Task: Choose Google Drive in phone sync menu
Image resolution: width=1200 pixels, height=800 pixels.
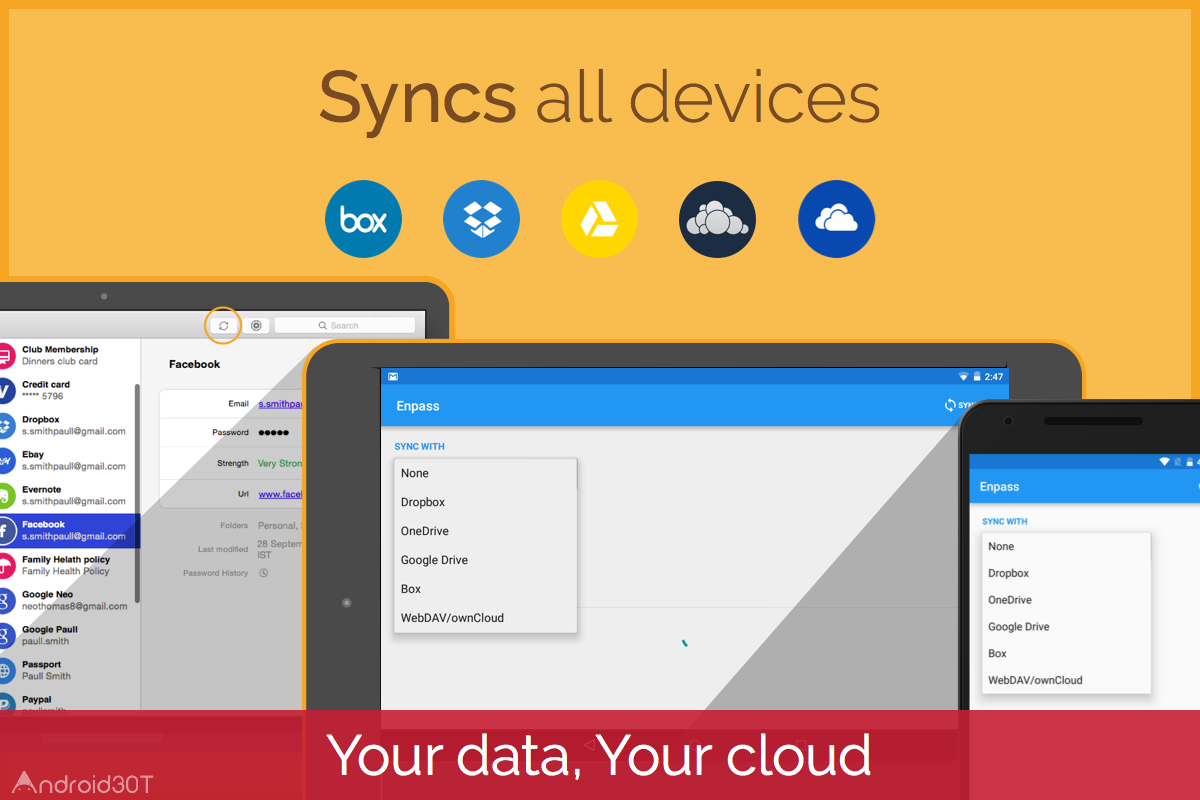Action: pyautogui.click(x=1067, y=627)
